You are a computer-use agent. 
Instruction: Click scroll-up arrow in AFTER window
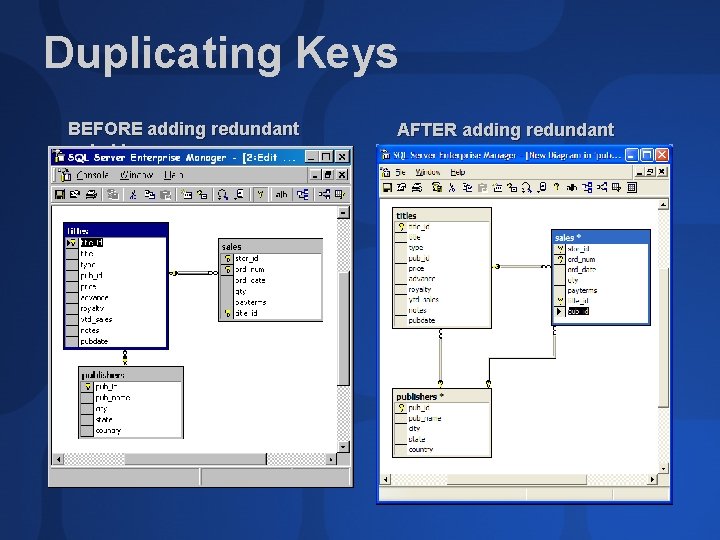[663, 205]
